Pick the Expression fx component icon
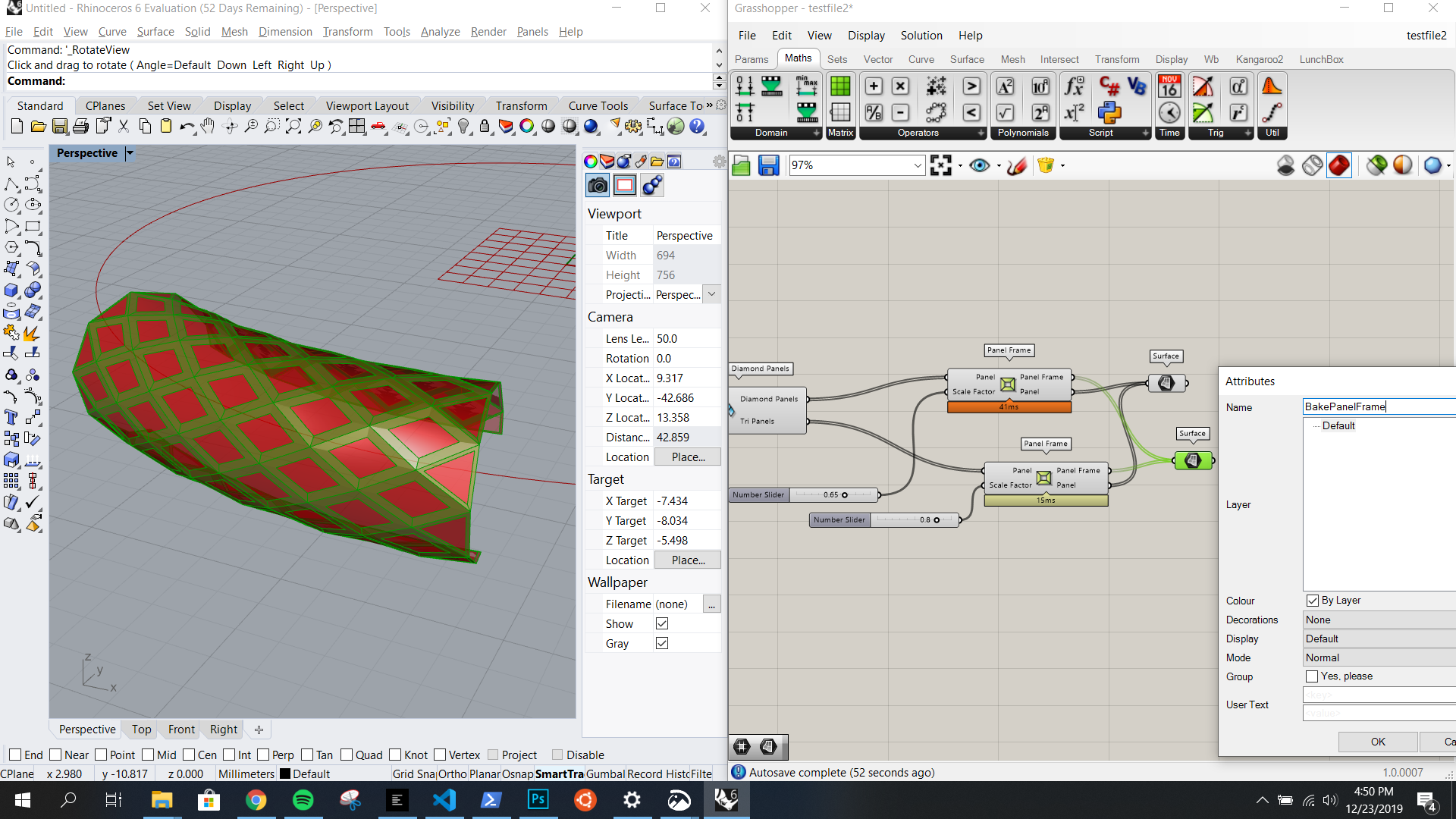Viewport: 1456px width, 819px height. coord(1075,86)
